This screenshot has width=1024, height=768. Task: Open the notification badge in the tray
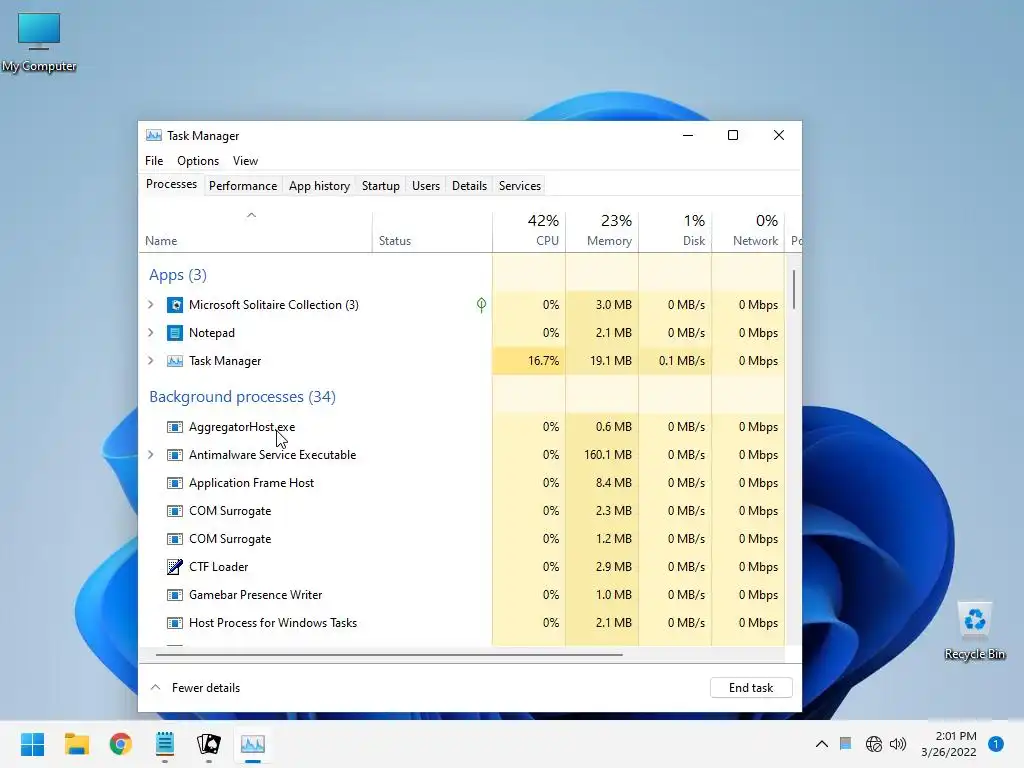(996, 744)
